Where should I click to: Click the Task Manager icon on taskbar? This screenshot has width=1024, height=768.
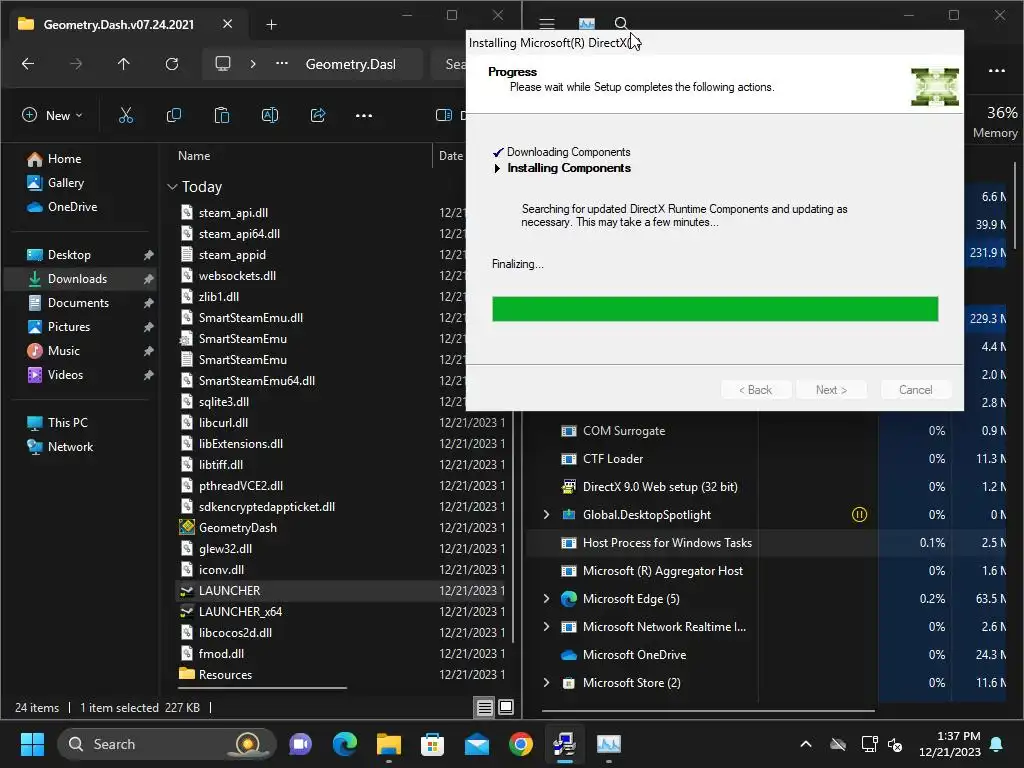coord(609,744)
